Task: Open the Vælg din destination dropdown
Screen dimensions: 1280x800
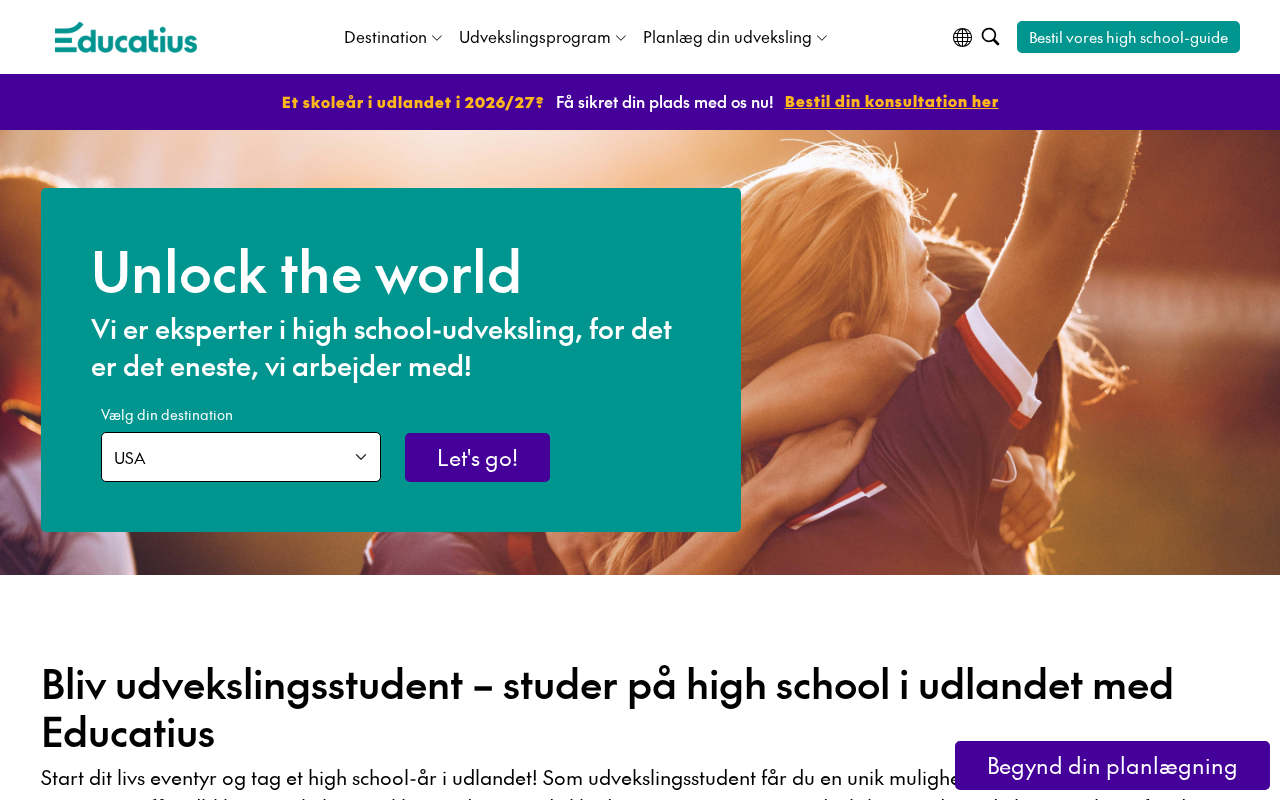Action: 241,457
